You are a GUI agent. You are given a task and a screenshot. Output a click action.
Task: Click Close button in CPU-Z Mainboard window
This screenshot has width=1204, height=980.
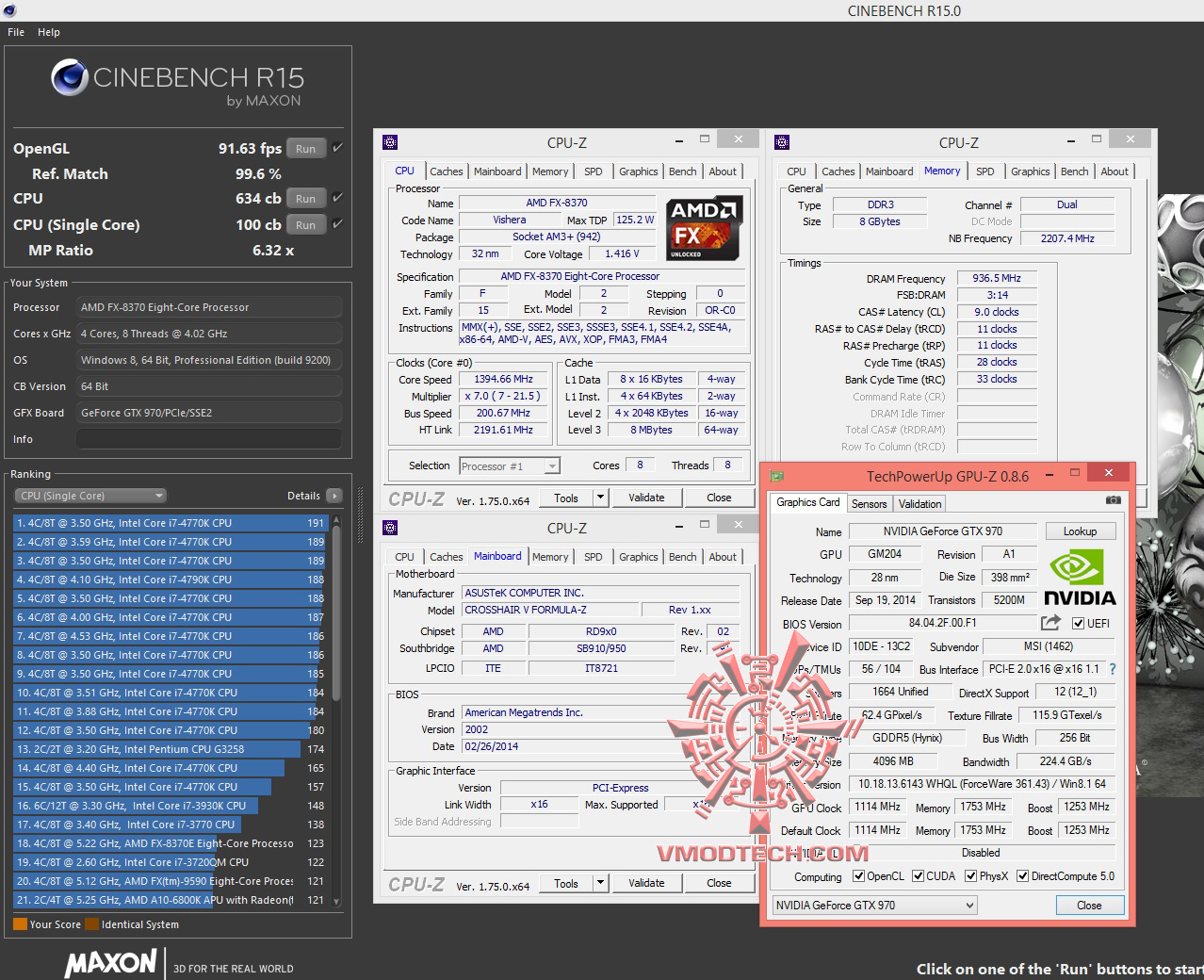tap(719, 883)
